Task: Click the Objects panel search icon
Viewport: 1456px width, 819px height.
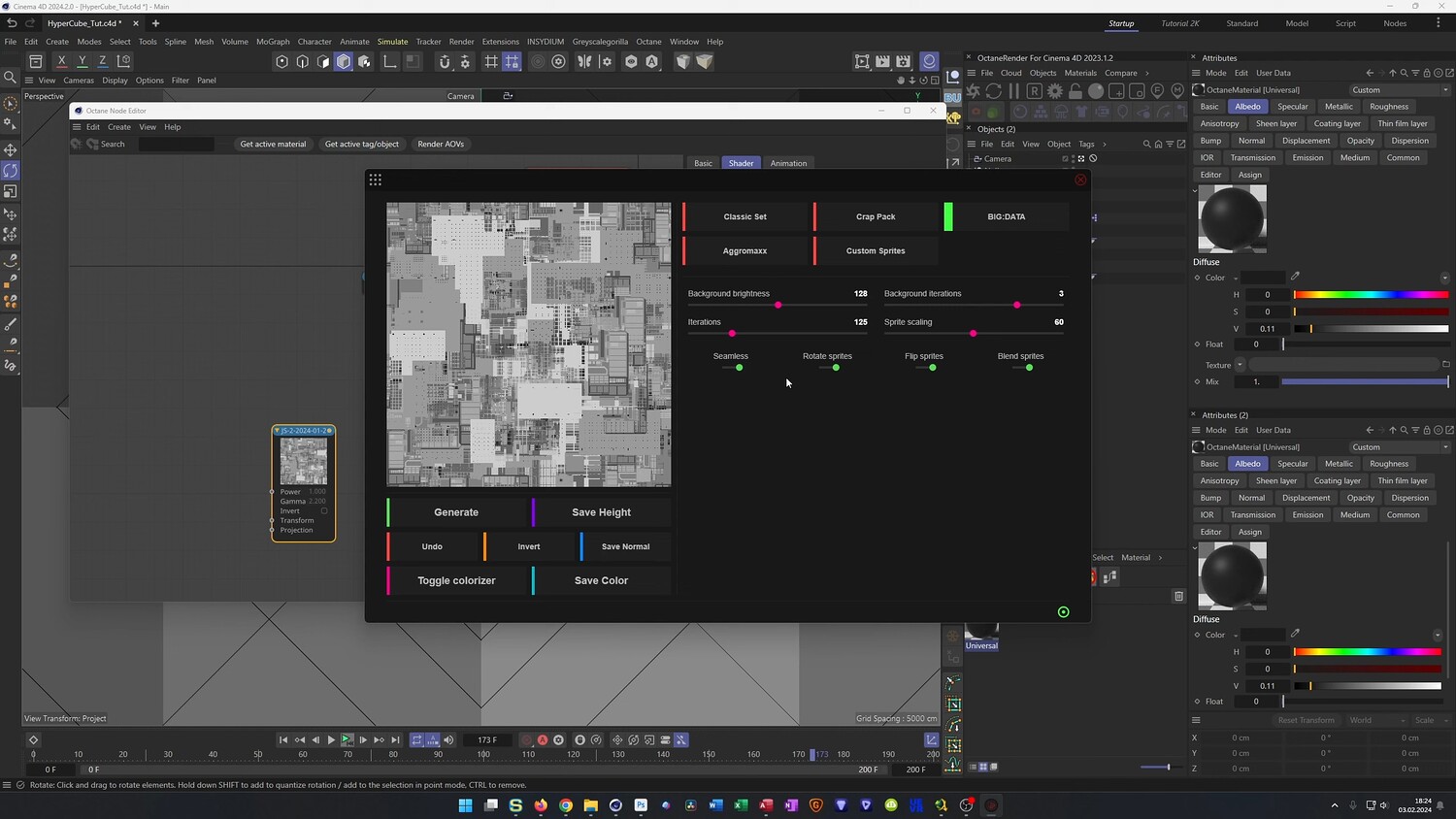Action: 1146,144
